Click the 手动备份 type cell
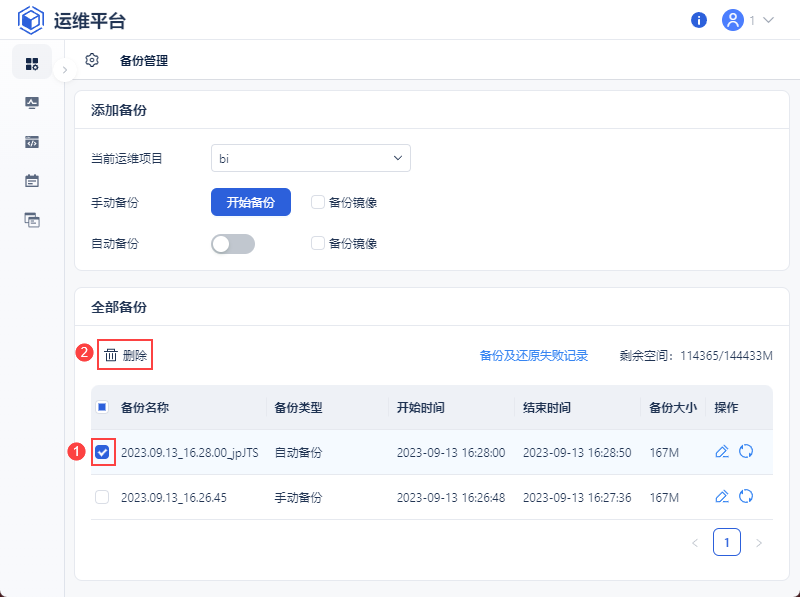The height and width of the screenshot is (597, 800). 298,498
